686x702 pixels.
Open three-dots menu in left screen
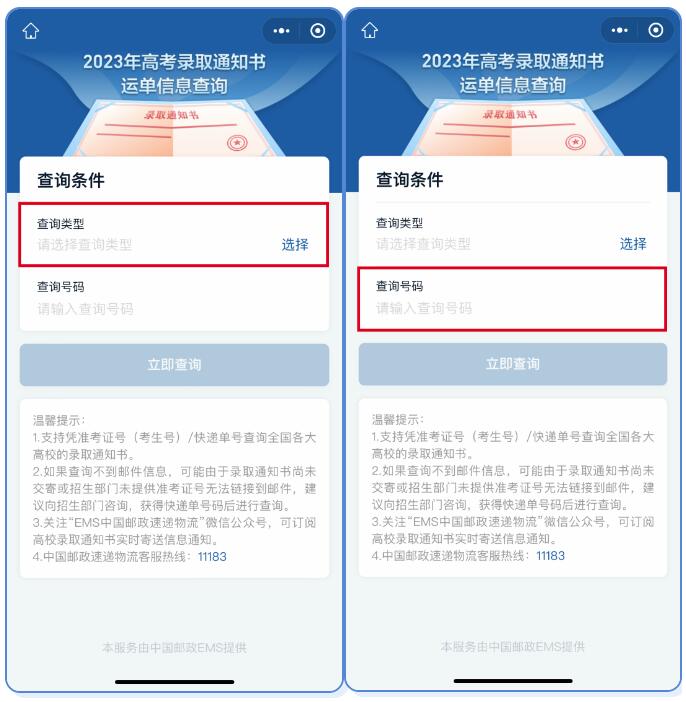coord(282,31)
